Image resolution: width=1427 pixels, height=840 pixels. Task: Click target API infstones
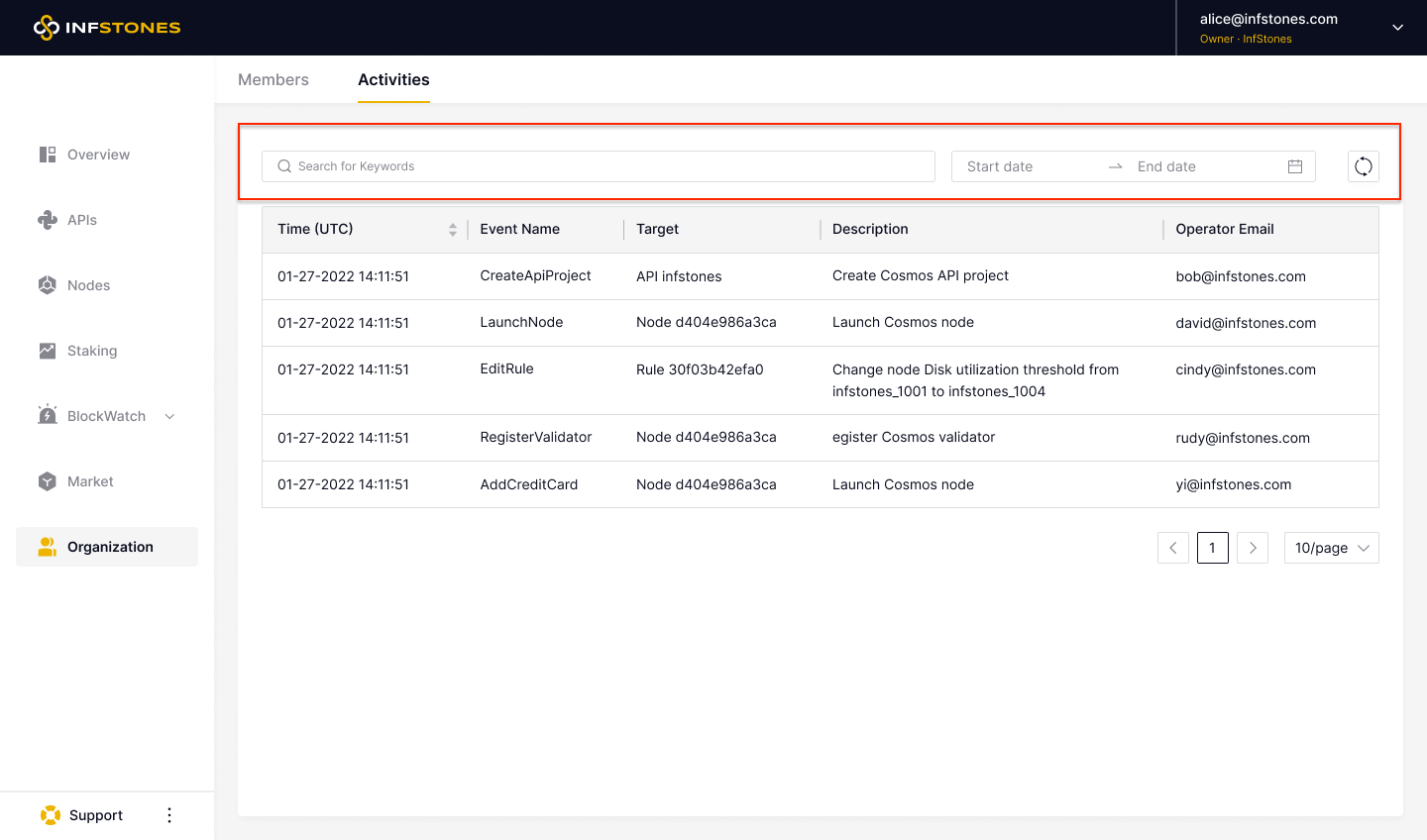679,276
